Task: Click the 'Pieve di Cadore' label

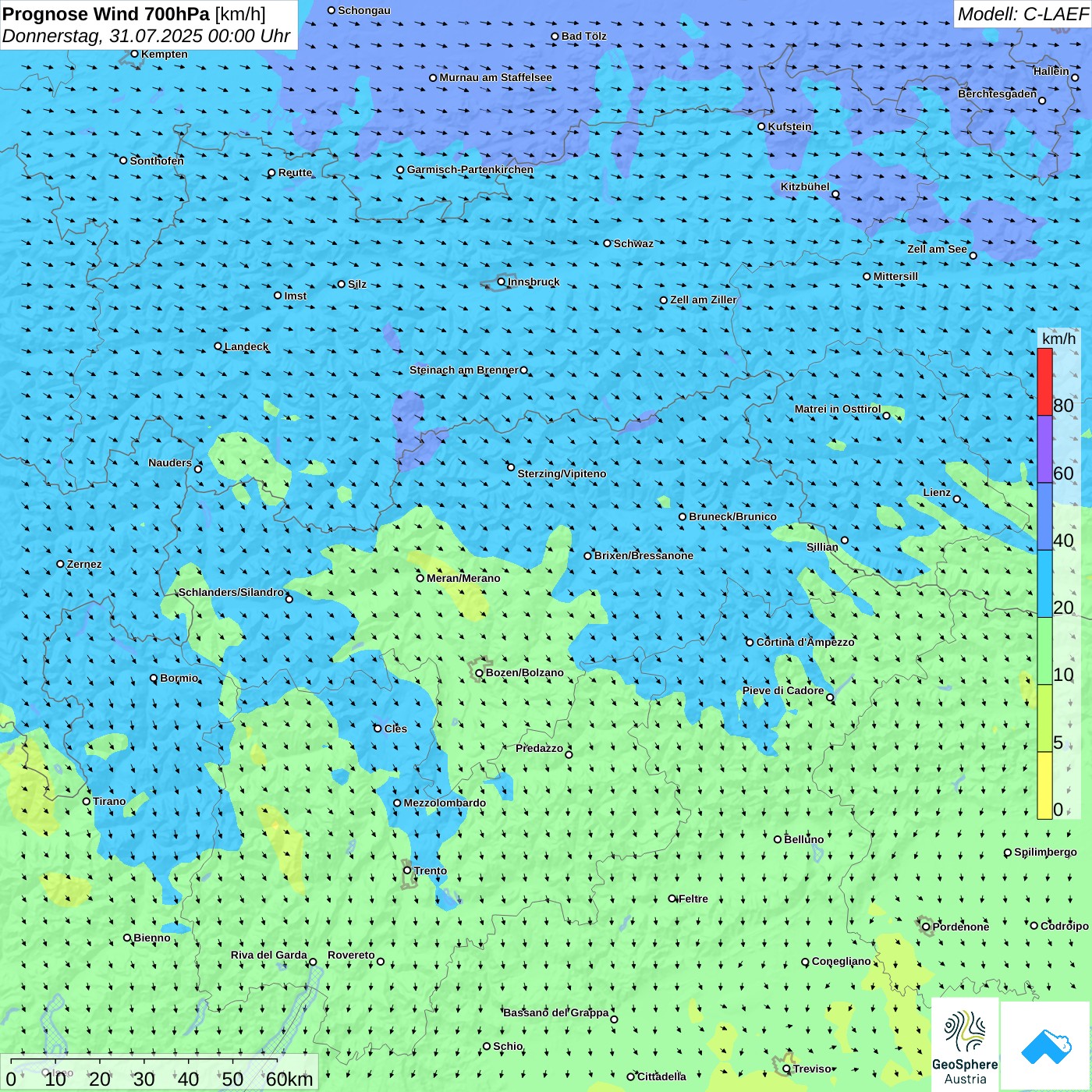Action: coord(783,690)
